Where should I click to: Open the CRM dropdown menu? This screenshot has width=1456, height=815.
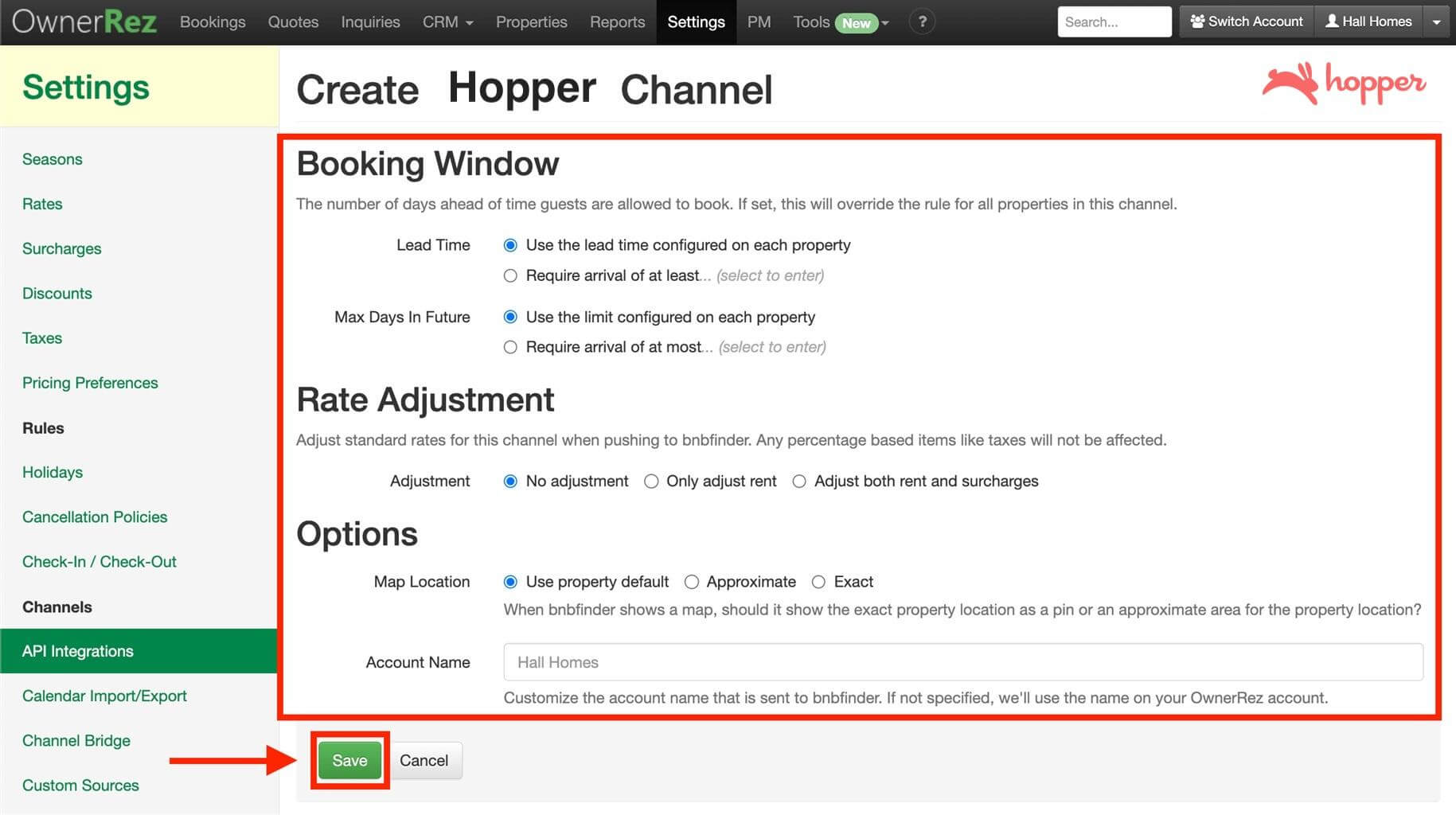(447, 21)
